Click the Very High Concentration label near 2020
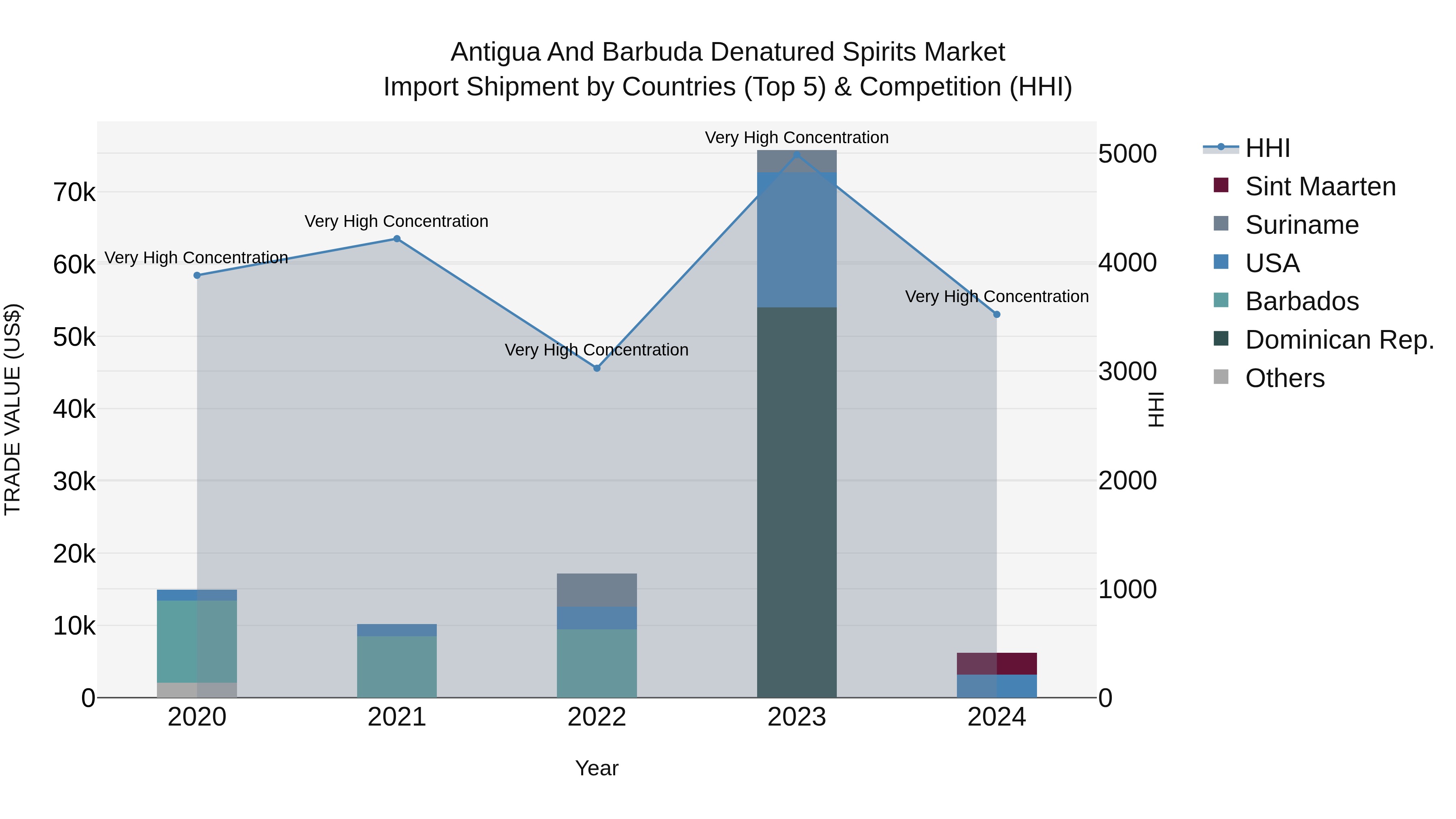The height and width of the screenshot is (819, 1456). (x=196, y=257)
